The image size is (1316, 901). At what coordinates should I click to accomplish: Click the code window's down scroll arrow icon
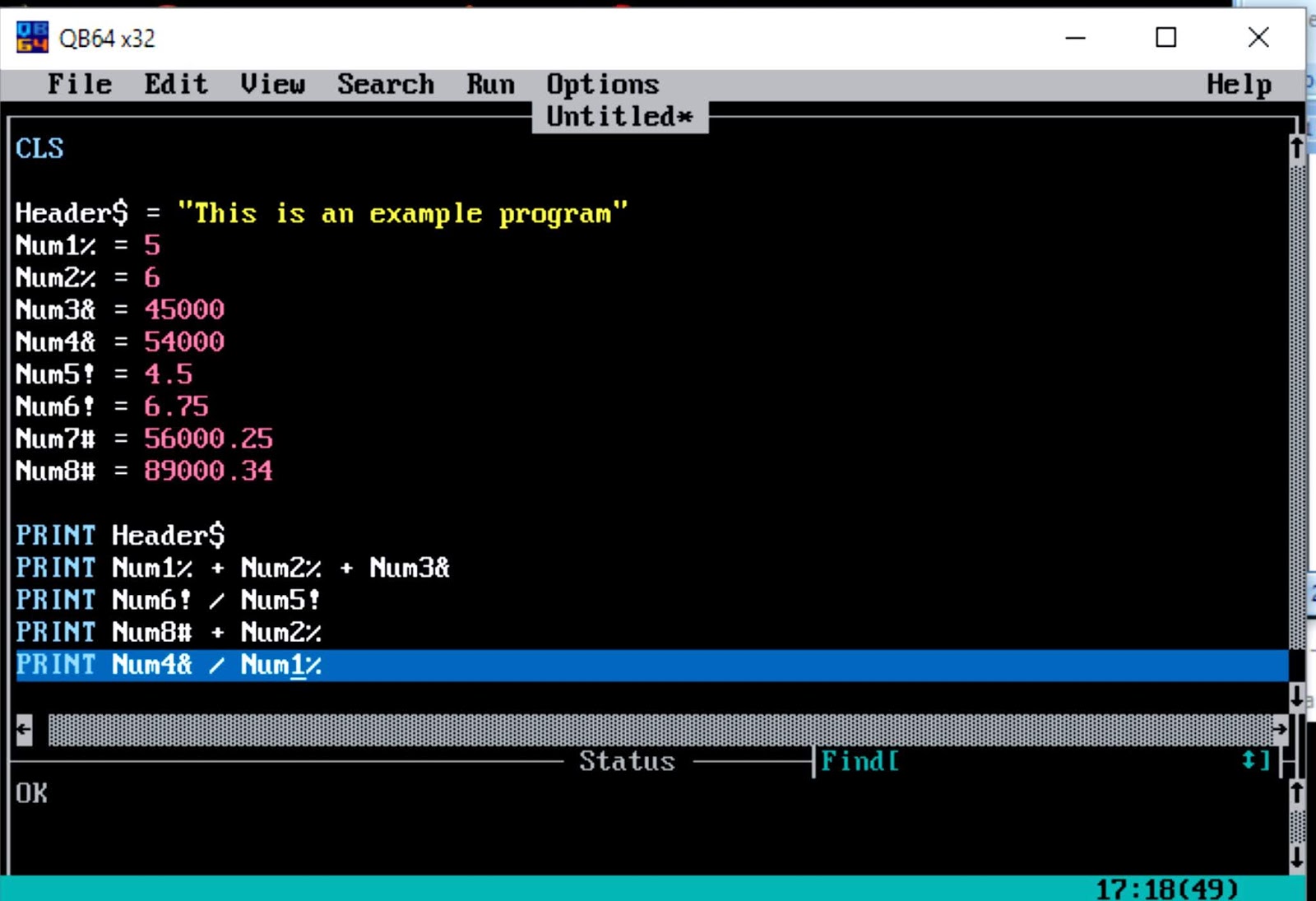(1295, 695)
